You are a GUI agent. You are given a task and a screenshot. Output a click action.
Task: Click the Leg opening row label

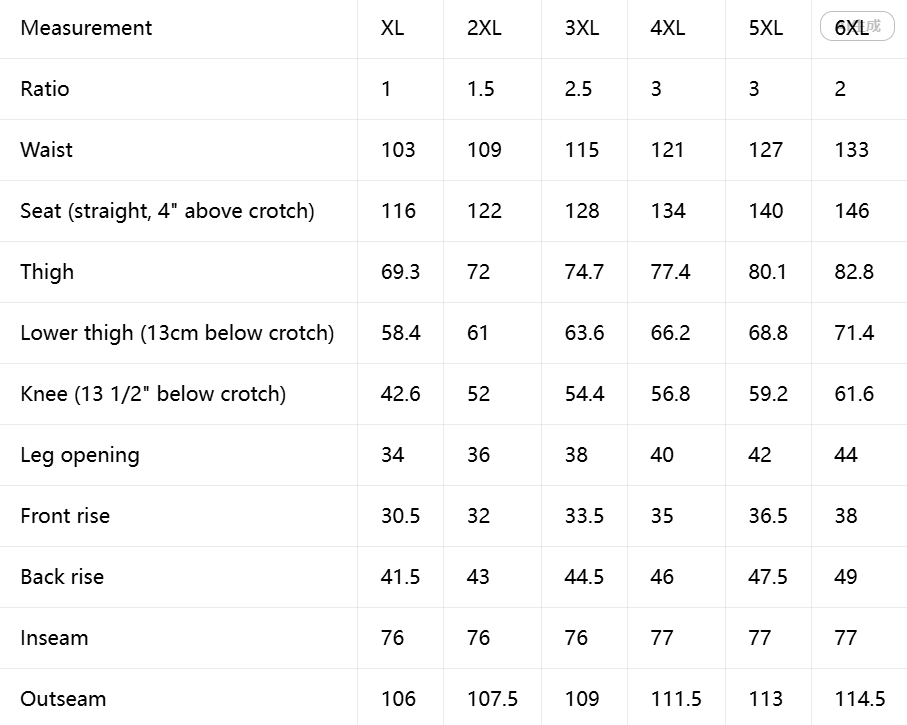80,455
